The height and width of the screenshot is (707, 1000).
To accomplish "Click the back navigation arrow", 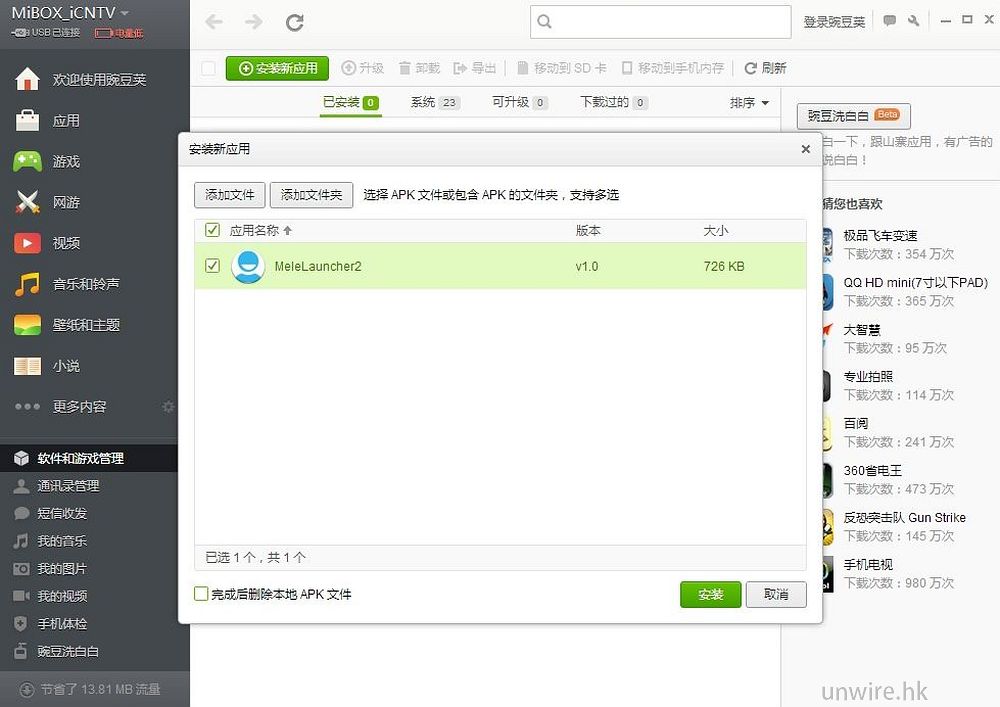I will pyautogui.click(x=213, y=22).
